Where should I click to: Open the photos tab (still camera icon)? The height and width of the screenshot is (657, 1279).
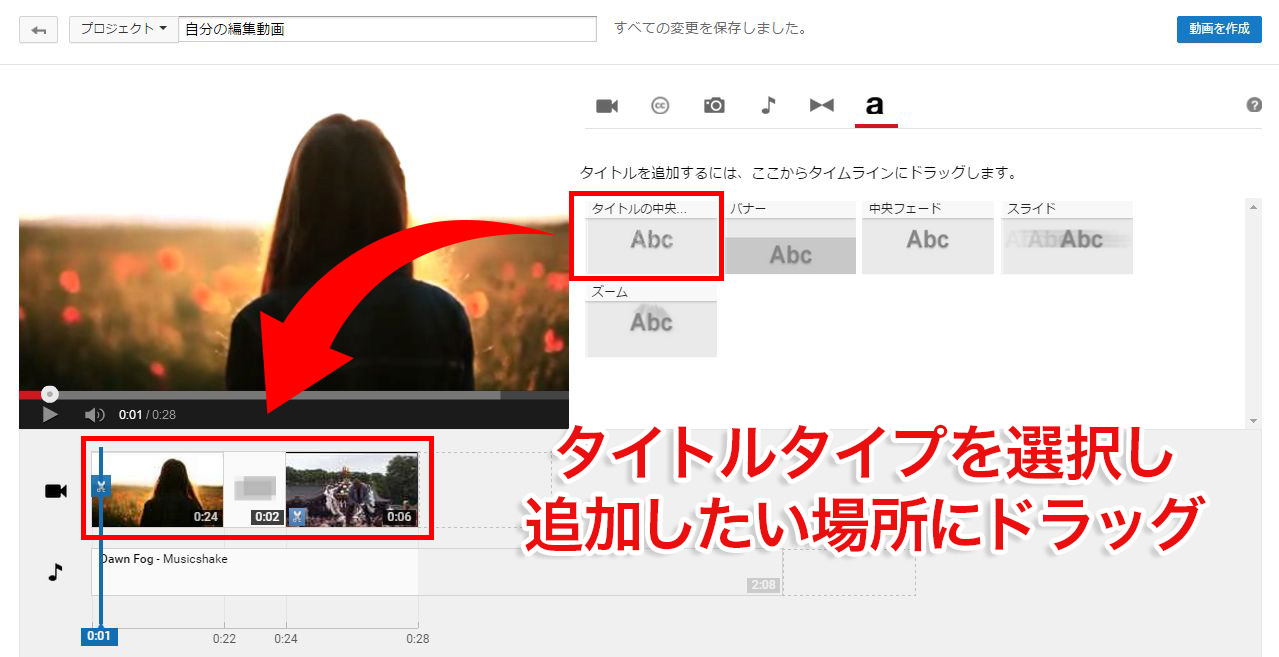[x=714, y=106]
